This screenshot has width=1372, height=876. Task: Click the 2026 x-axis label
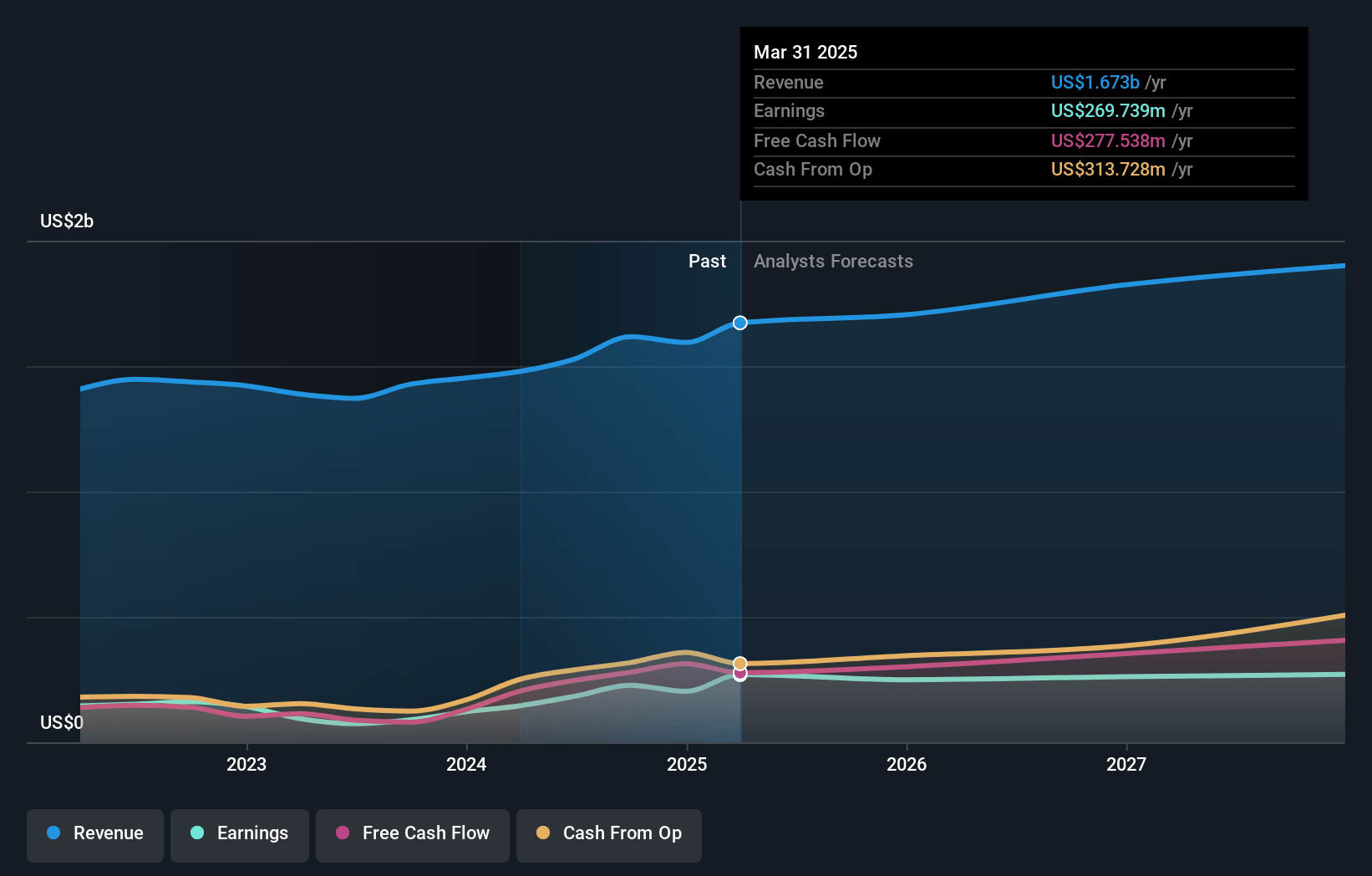point(907,764)
